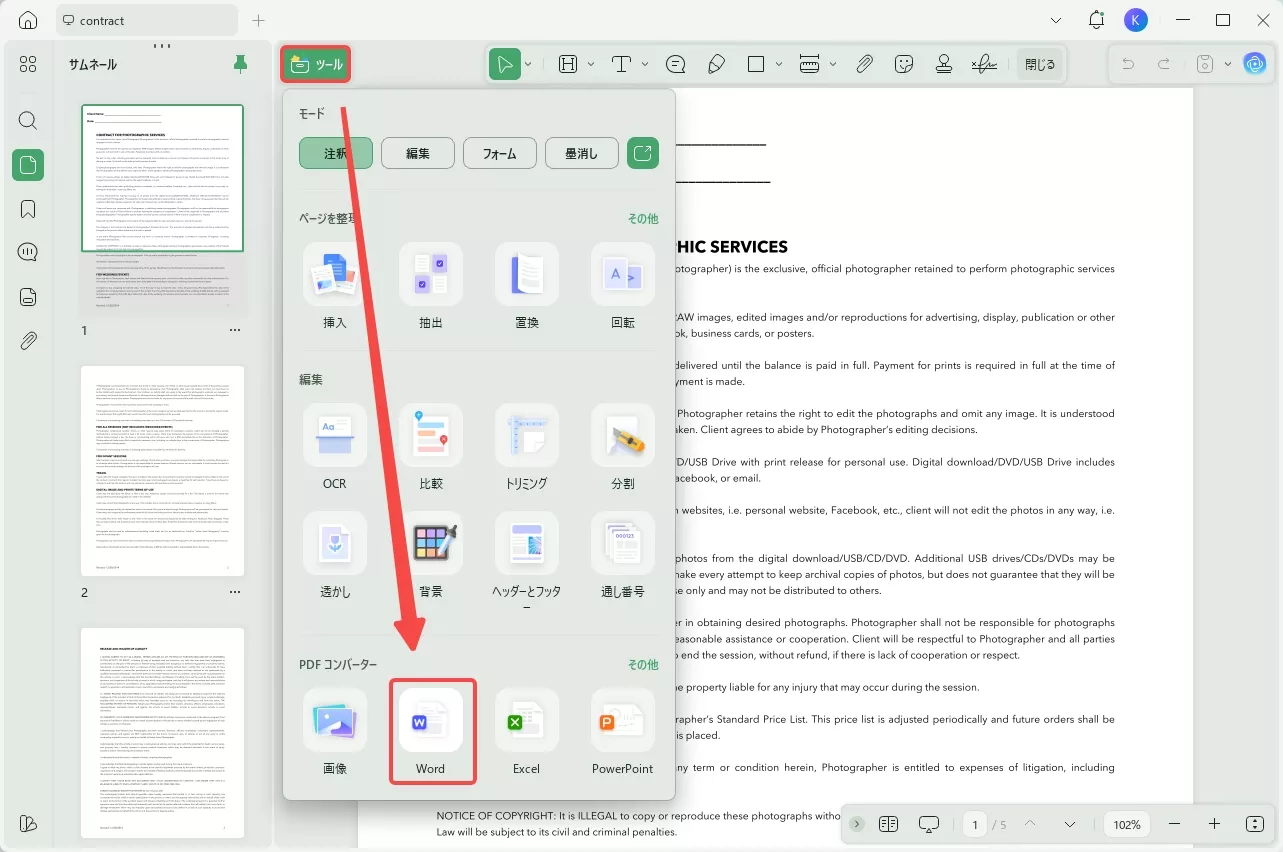This screenshot has width=1283, height=852.
Task: Switch to 編集 (Edit) mode
Action: [417, 152]
